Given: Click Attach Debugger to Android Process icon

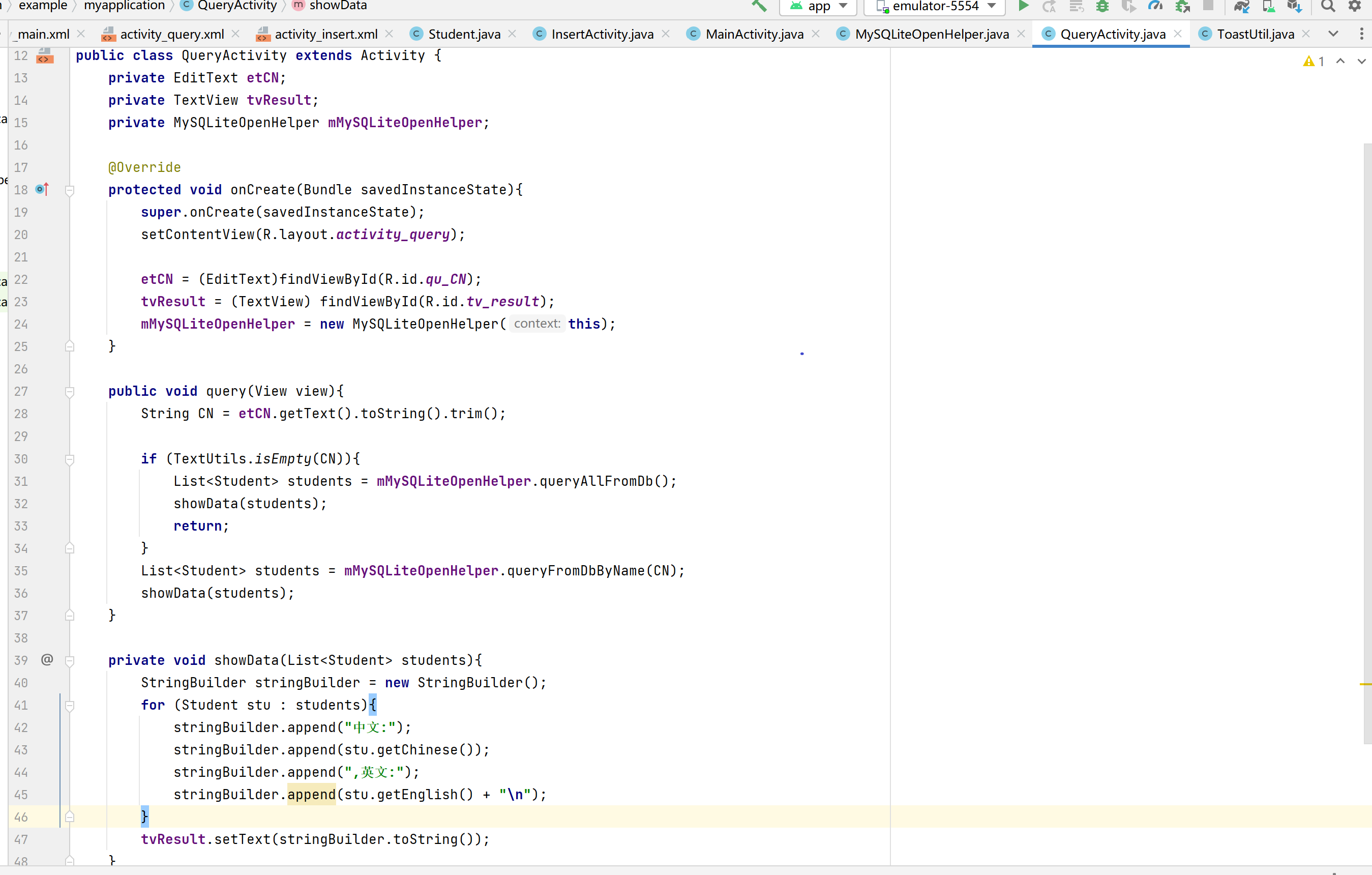Looking at the screenshot, I should tap(1182, 6).
